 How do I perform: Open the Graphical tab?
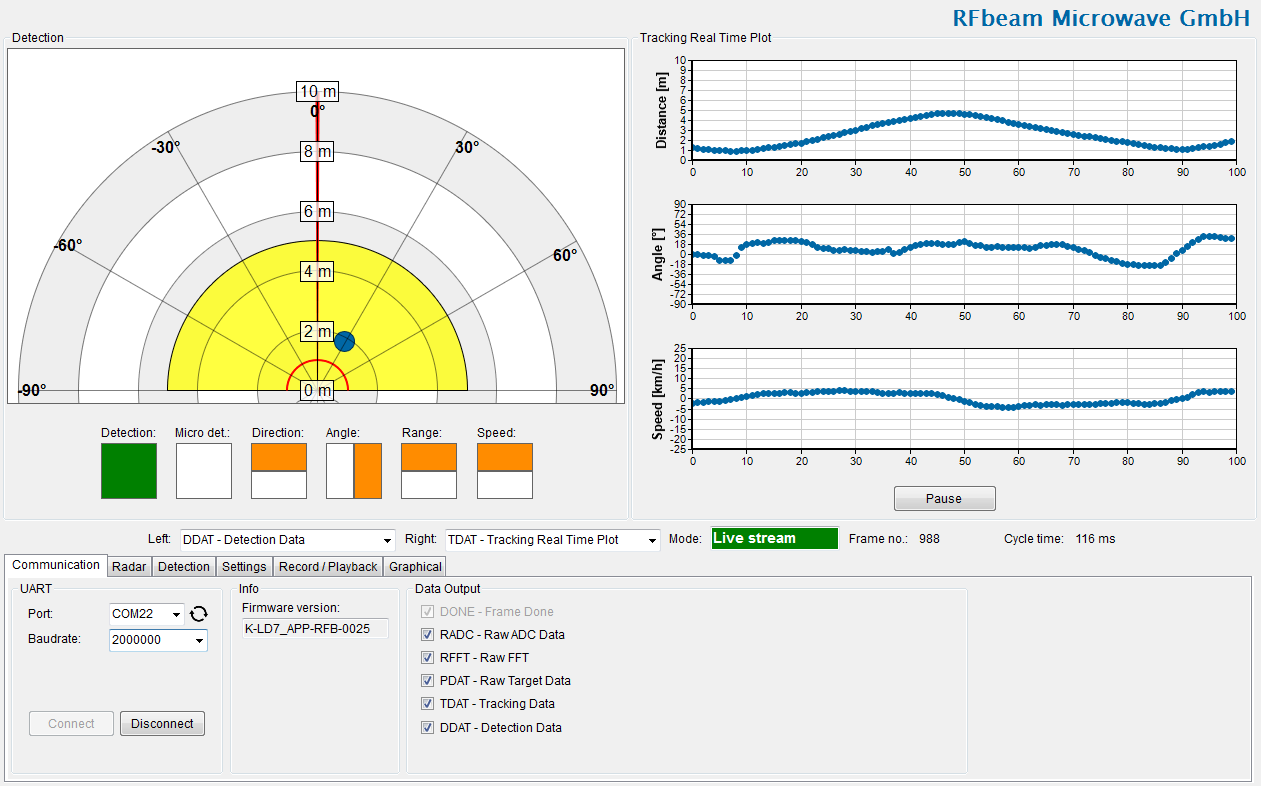point(415,567)
